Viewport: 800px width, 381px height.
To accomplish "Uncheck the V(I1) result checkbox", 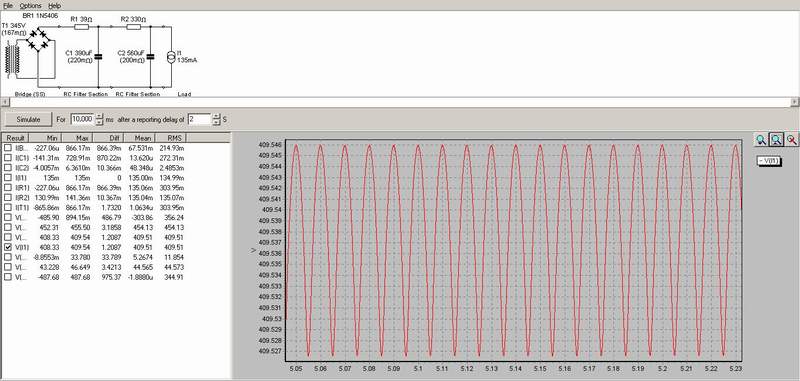I will pyautogui.click(x=8, y=247).
